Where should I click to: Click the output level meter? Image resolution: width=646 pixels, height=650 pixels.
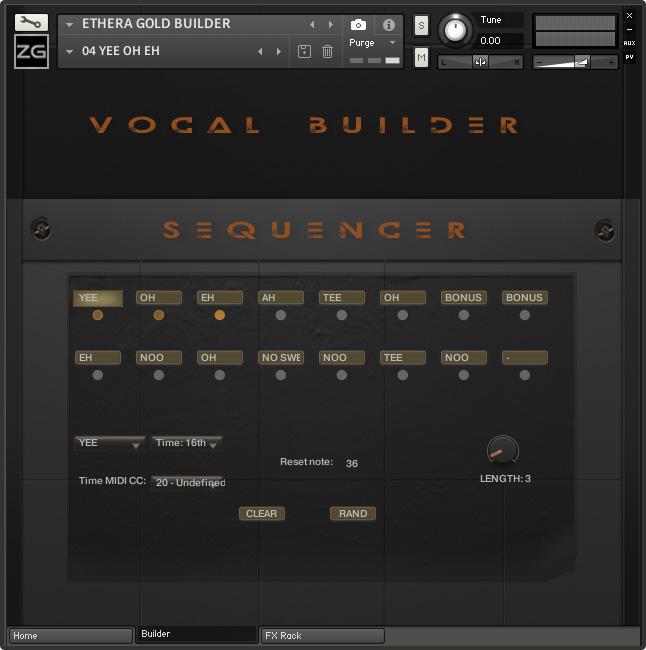click(575, 31)
